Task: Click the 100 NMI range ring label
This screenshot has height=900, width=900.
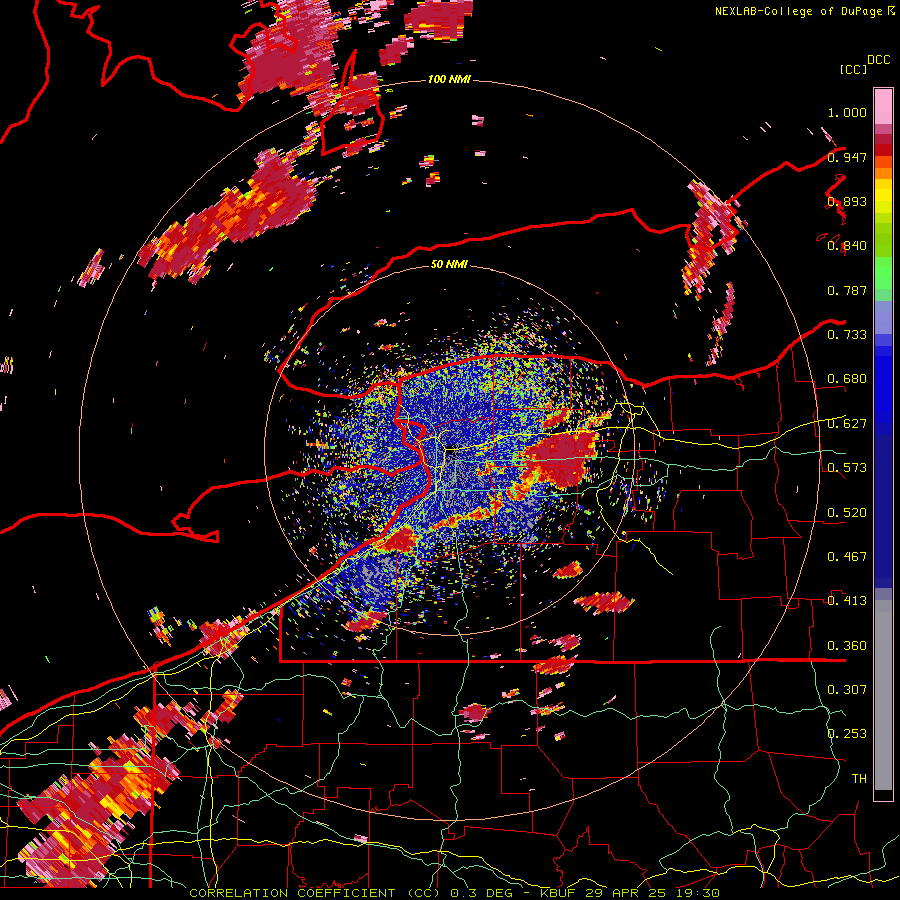Action: coord(449,79)
